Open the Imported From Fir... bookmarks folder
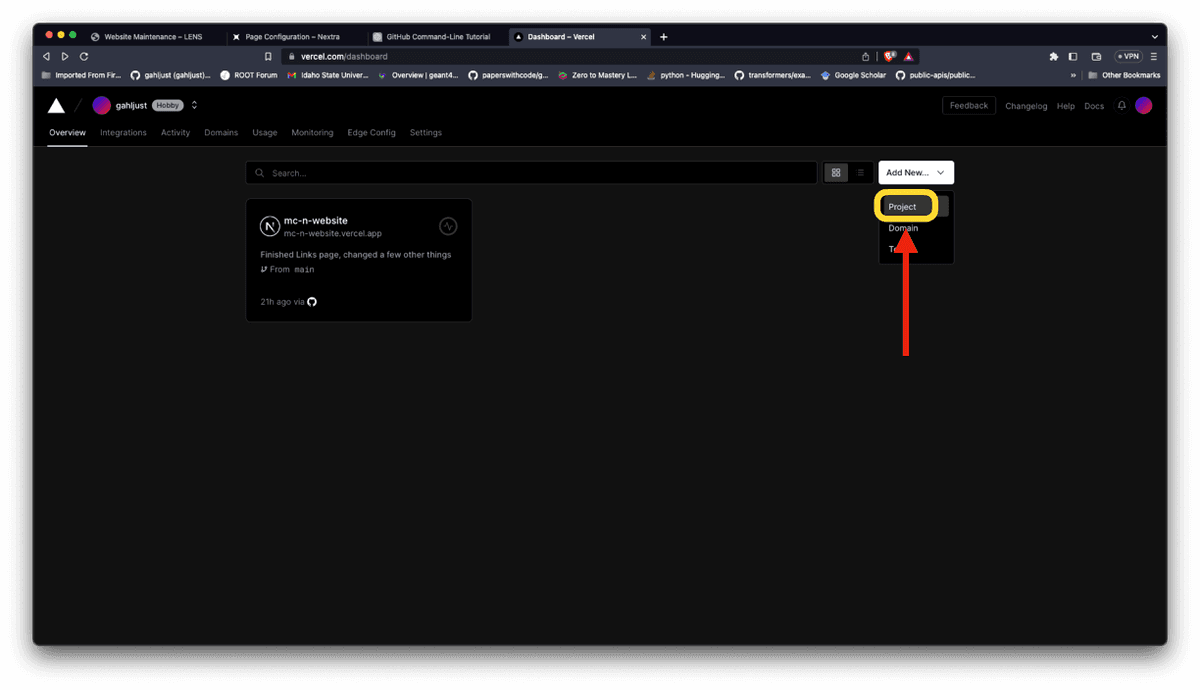This screenshot has width=1200, height=690. click(x=81, y=75)
